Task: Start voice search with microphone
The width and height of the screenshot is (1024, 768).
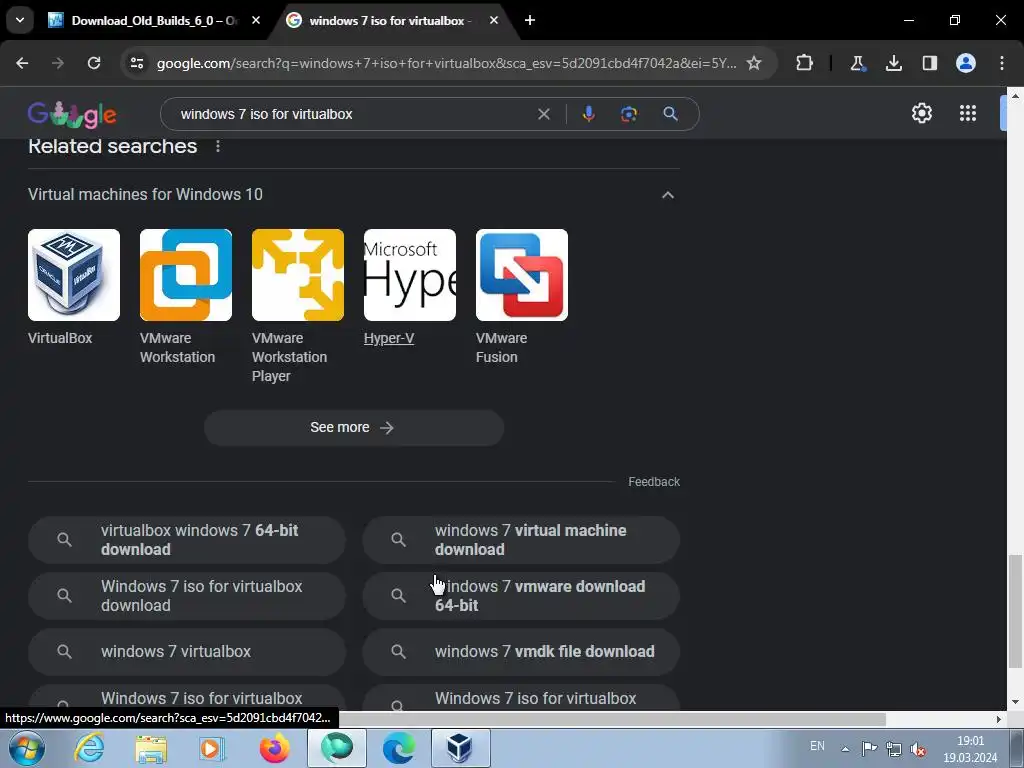Action: (588, 114)
